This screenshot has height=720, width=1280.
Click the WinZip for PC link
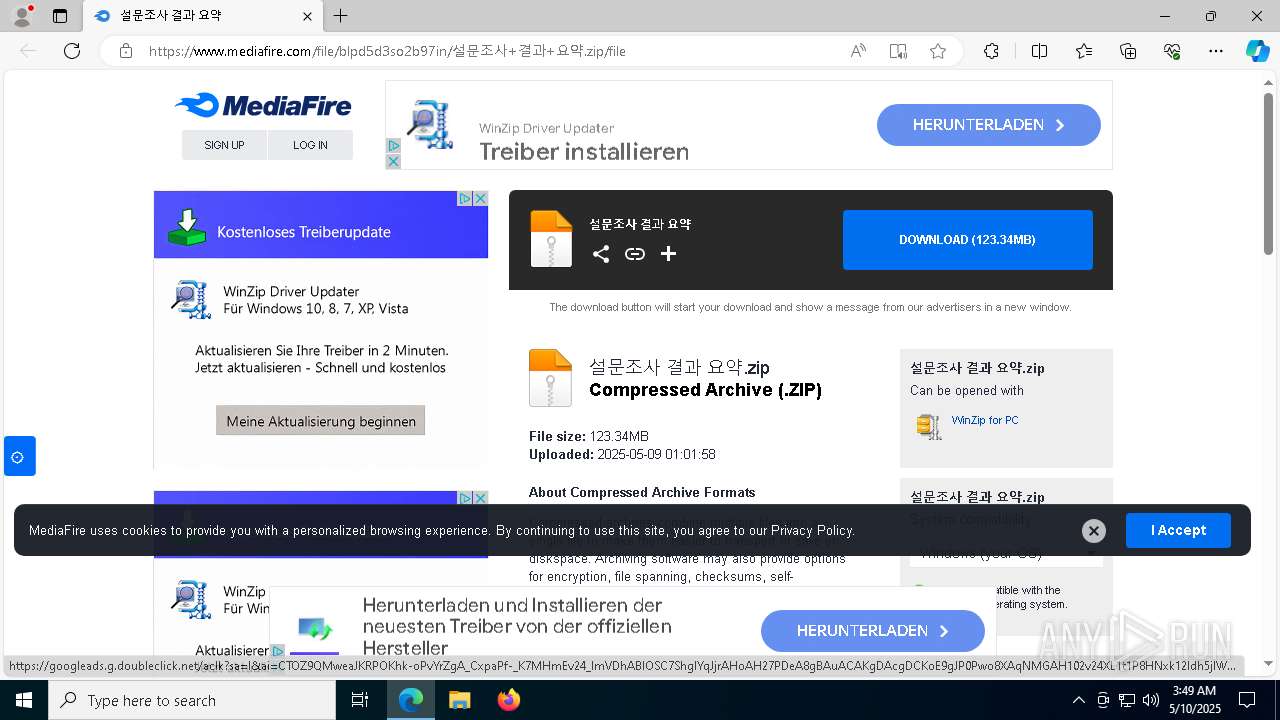click(x=985, y=420)
